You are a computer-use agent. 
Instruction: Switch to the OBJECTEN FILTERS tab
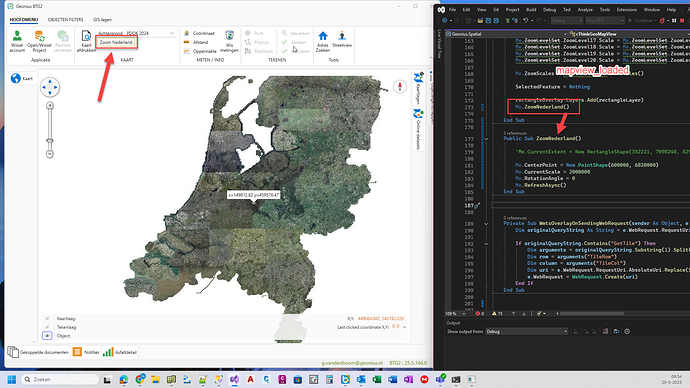click(x=66, y=20)
